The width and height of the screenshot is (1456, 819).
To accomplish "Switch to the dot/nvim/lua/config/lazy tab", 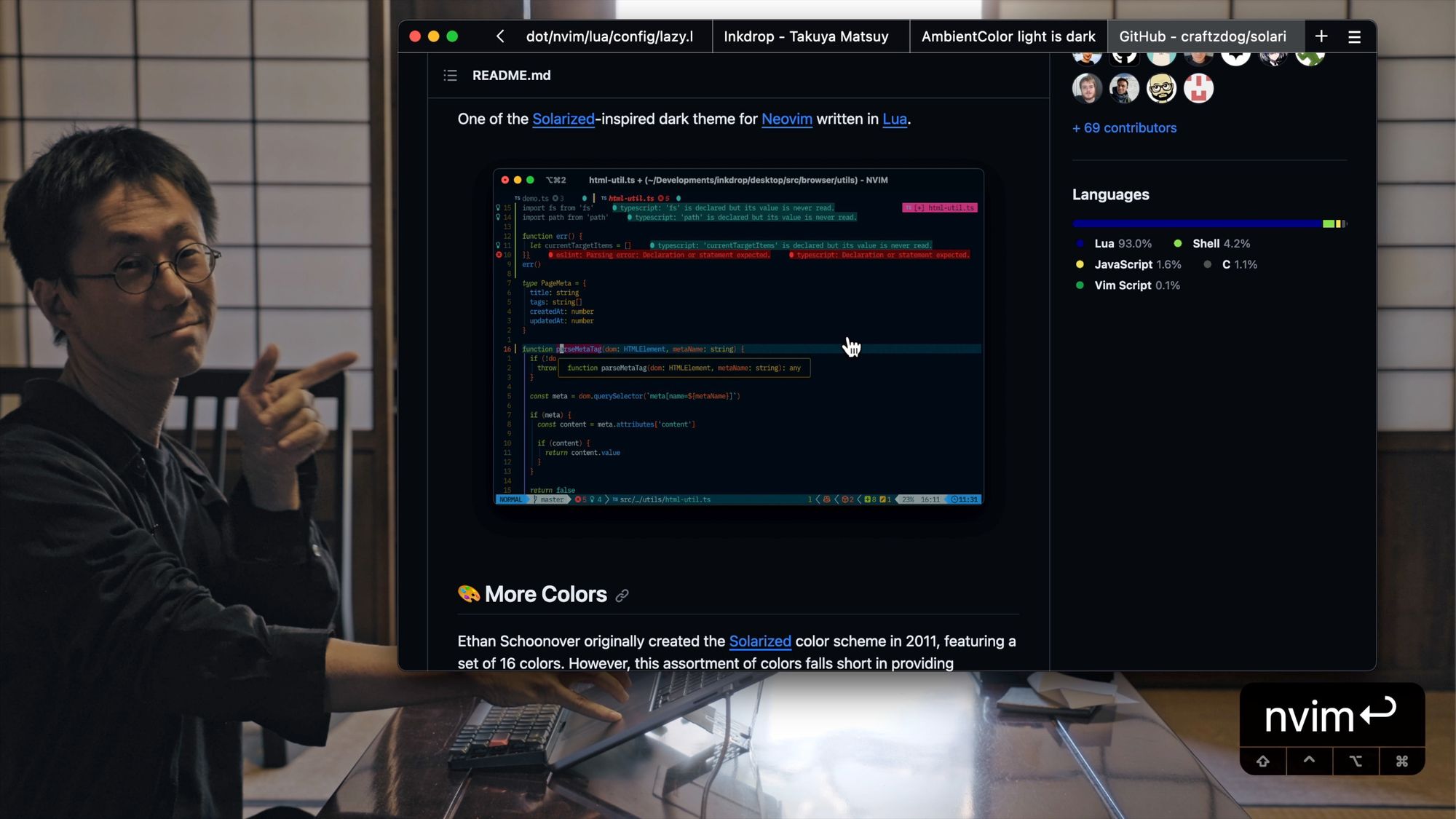I will pyautogui.click(x=610, y=36).
